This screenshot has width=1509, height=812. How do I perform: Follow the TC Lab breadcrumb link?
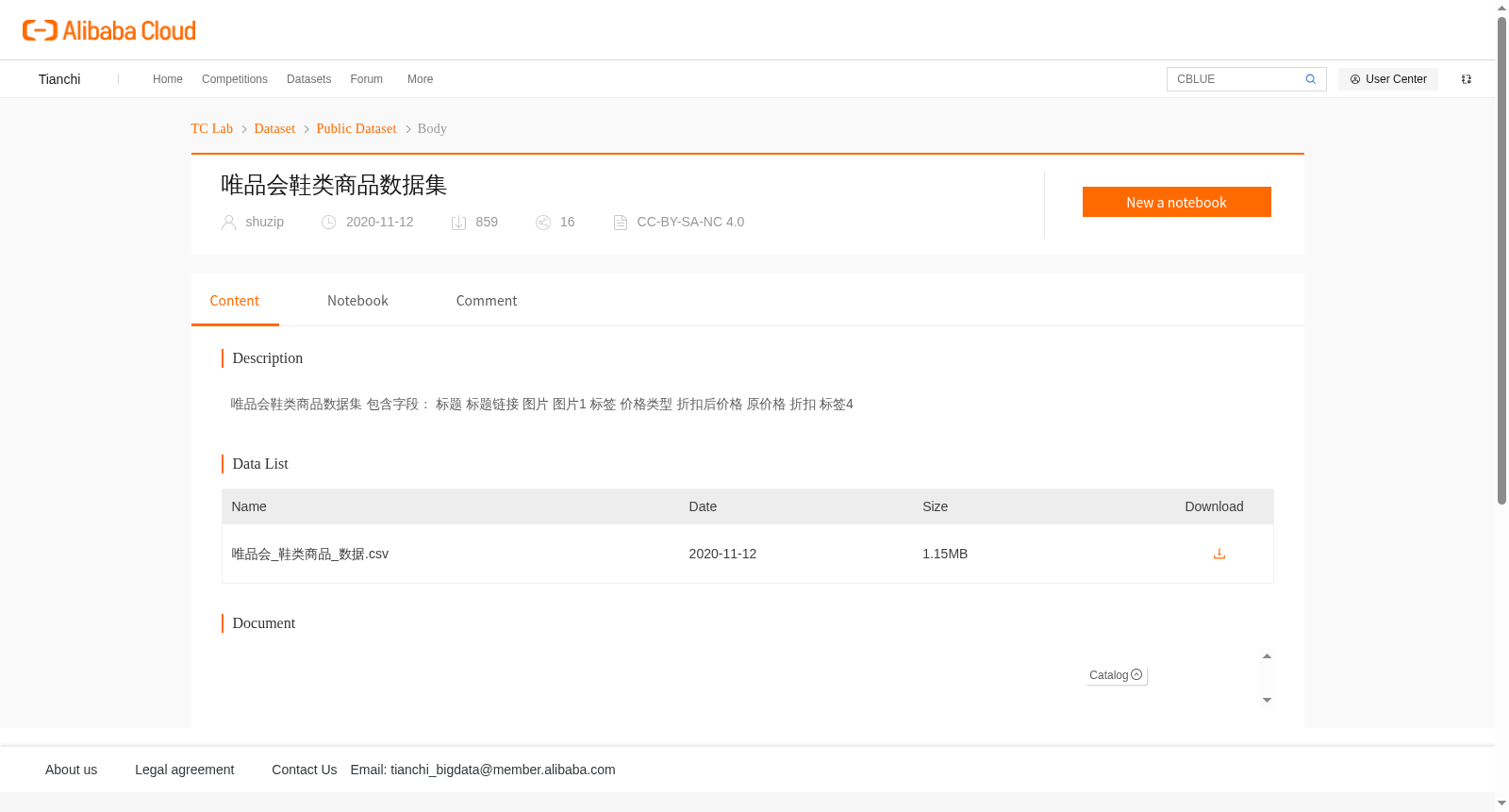[211, 128]
